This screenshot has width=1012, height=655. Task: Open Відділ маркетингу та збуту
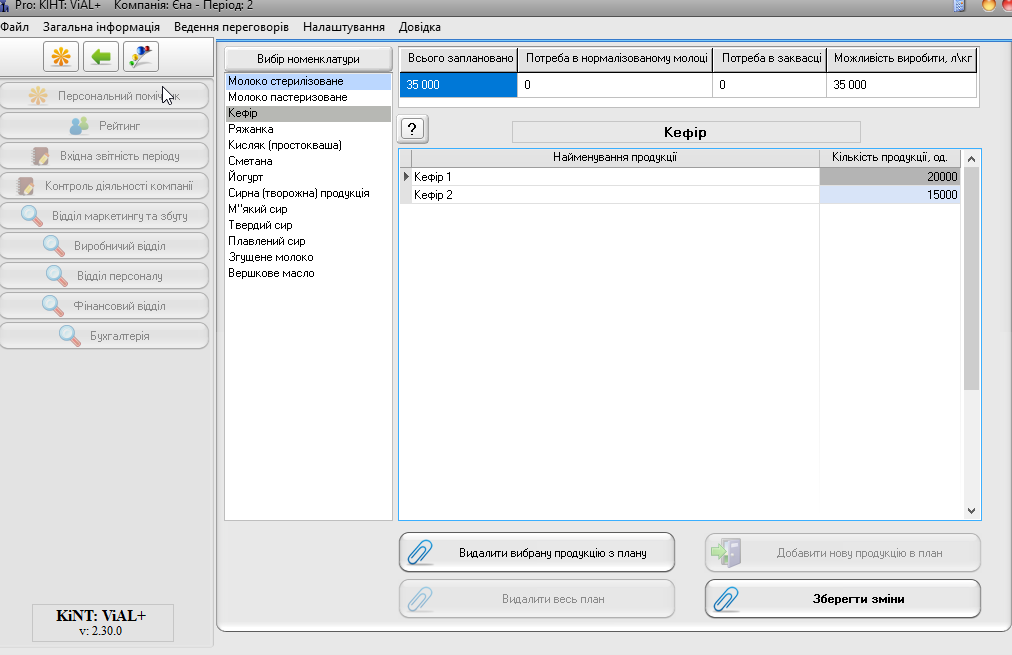[x=105, y=216]
